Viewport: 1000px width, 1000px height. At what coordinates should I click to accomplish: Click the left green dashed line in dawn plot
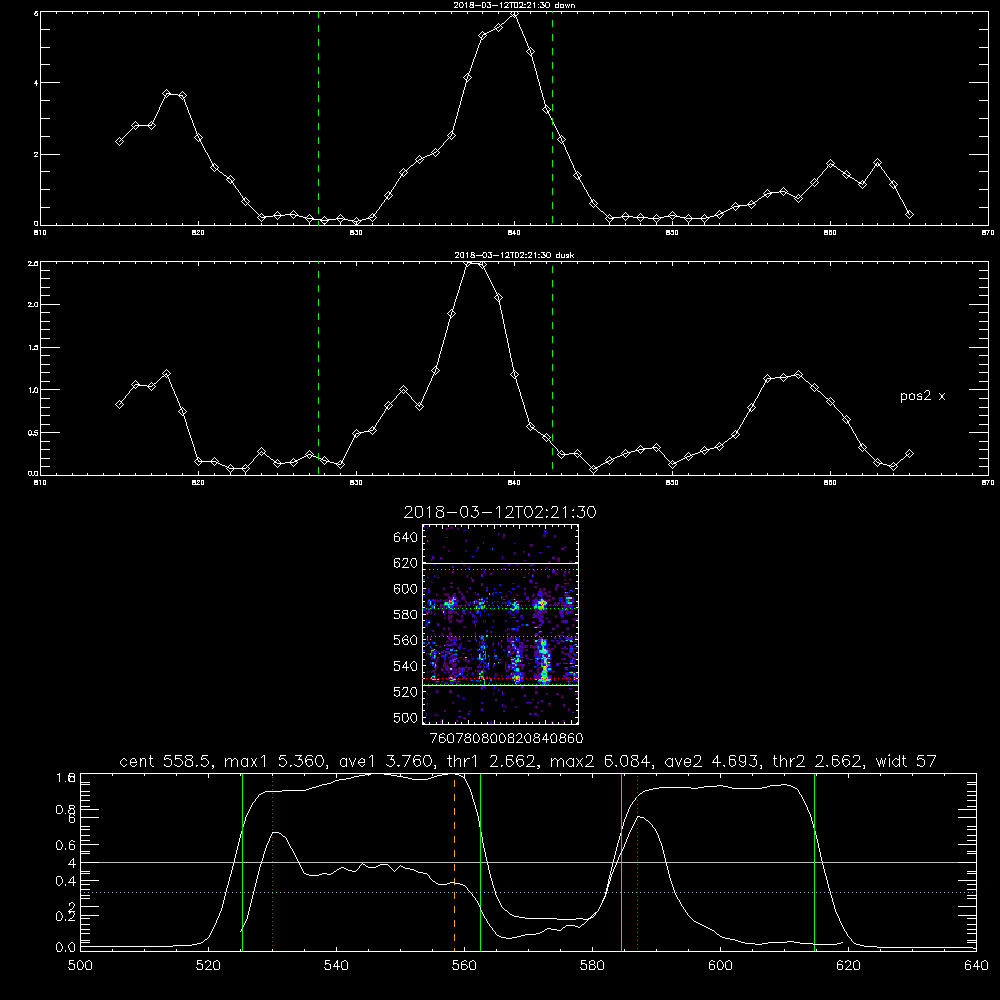click(x=318, y=118)
